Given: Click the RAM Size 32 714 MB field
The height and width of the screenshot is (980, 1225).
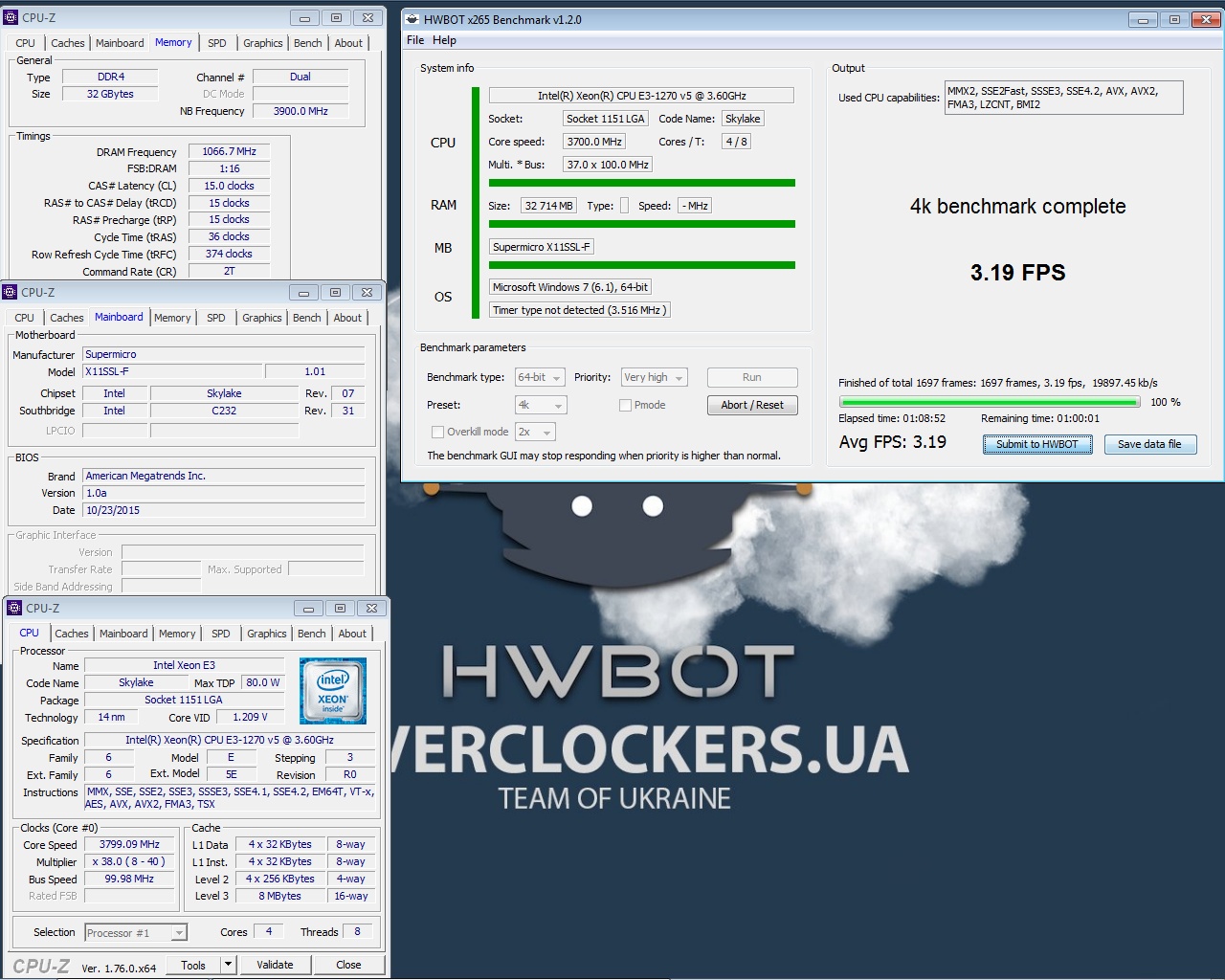Looking at the screenshot, I should [x=549, y=206].
